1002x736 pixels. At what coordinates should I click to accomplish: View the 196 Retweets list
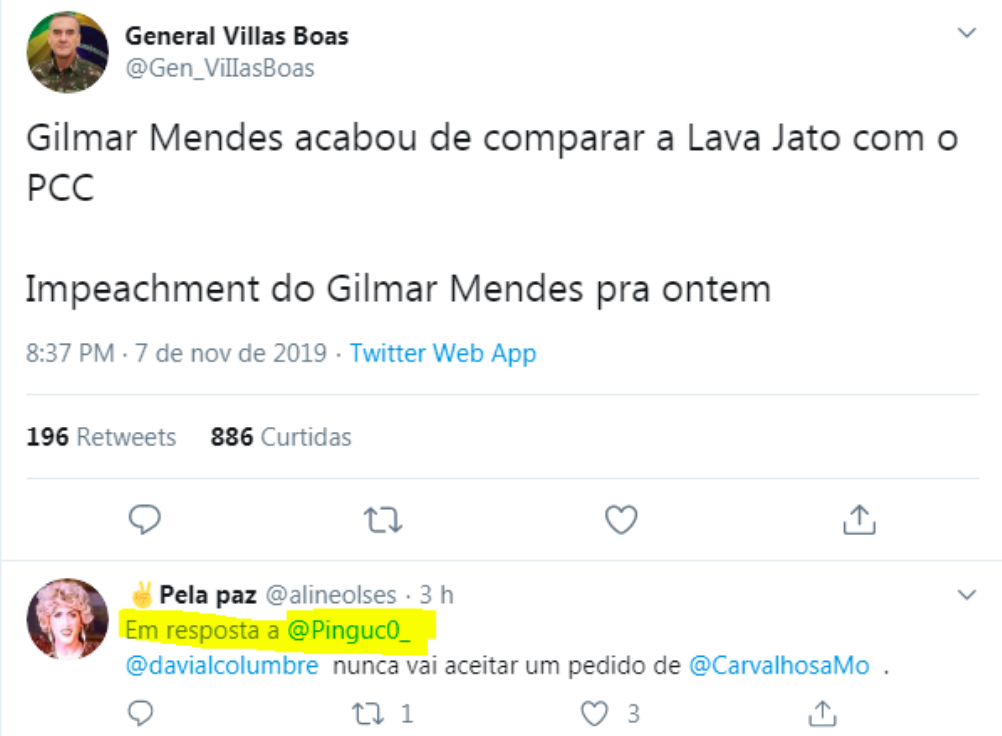(x=101, y=437)
